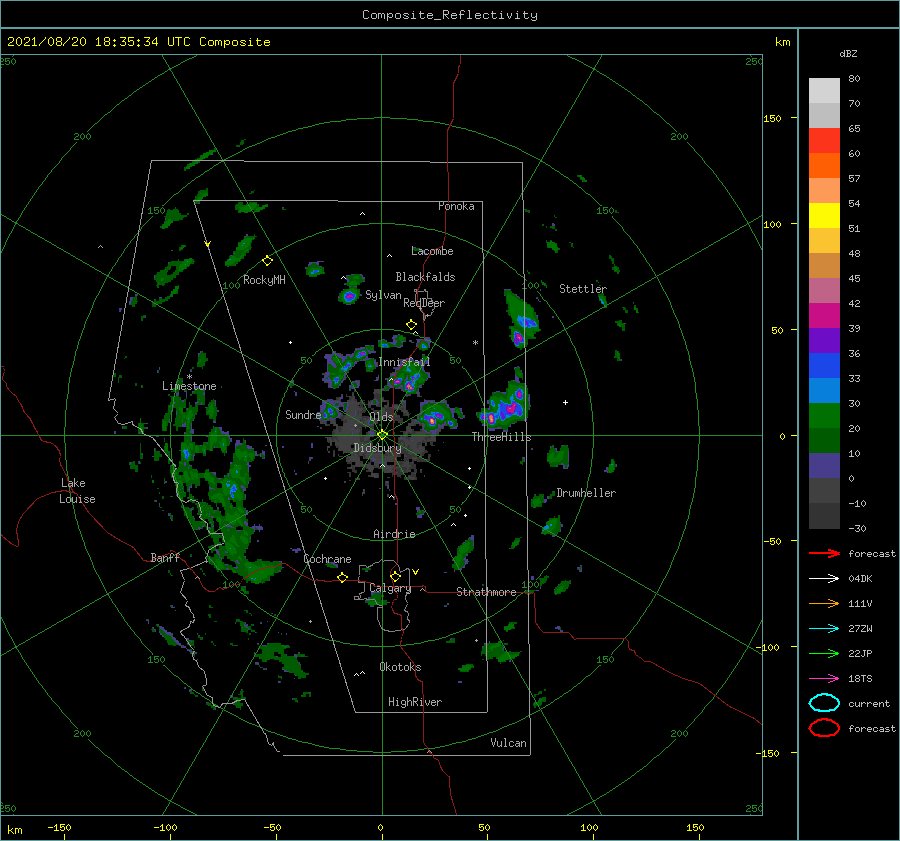Click the storm cell southwest of Stettler label
Viewport: 900px width, 841px height.
coord(521,321)
